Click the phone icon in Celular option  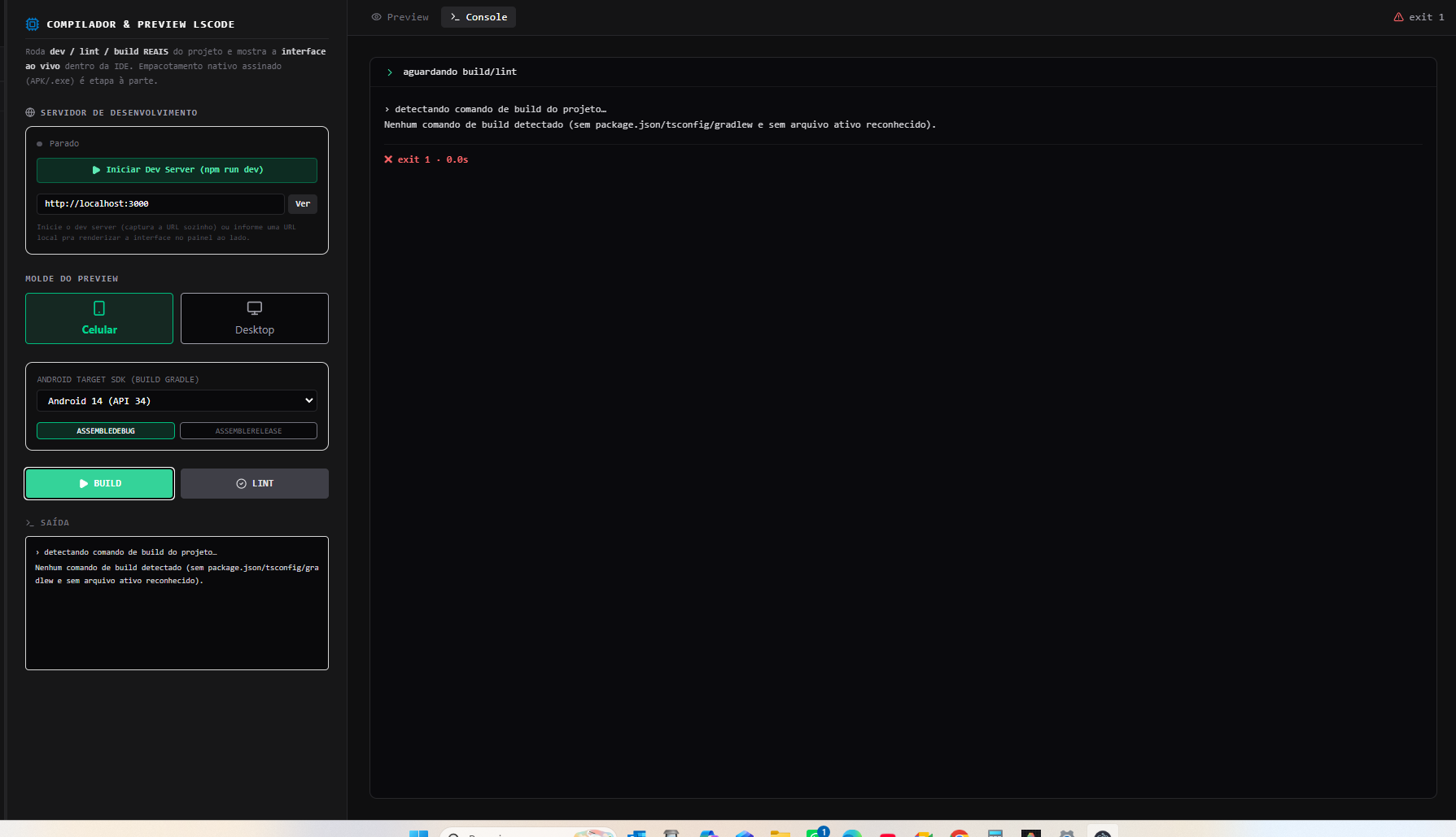(99, 308)
